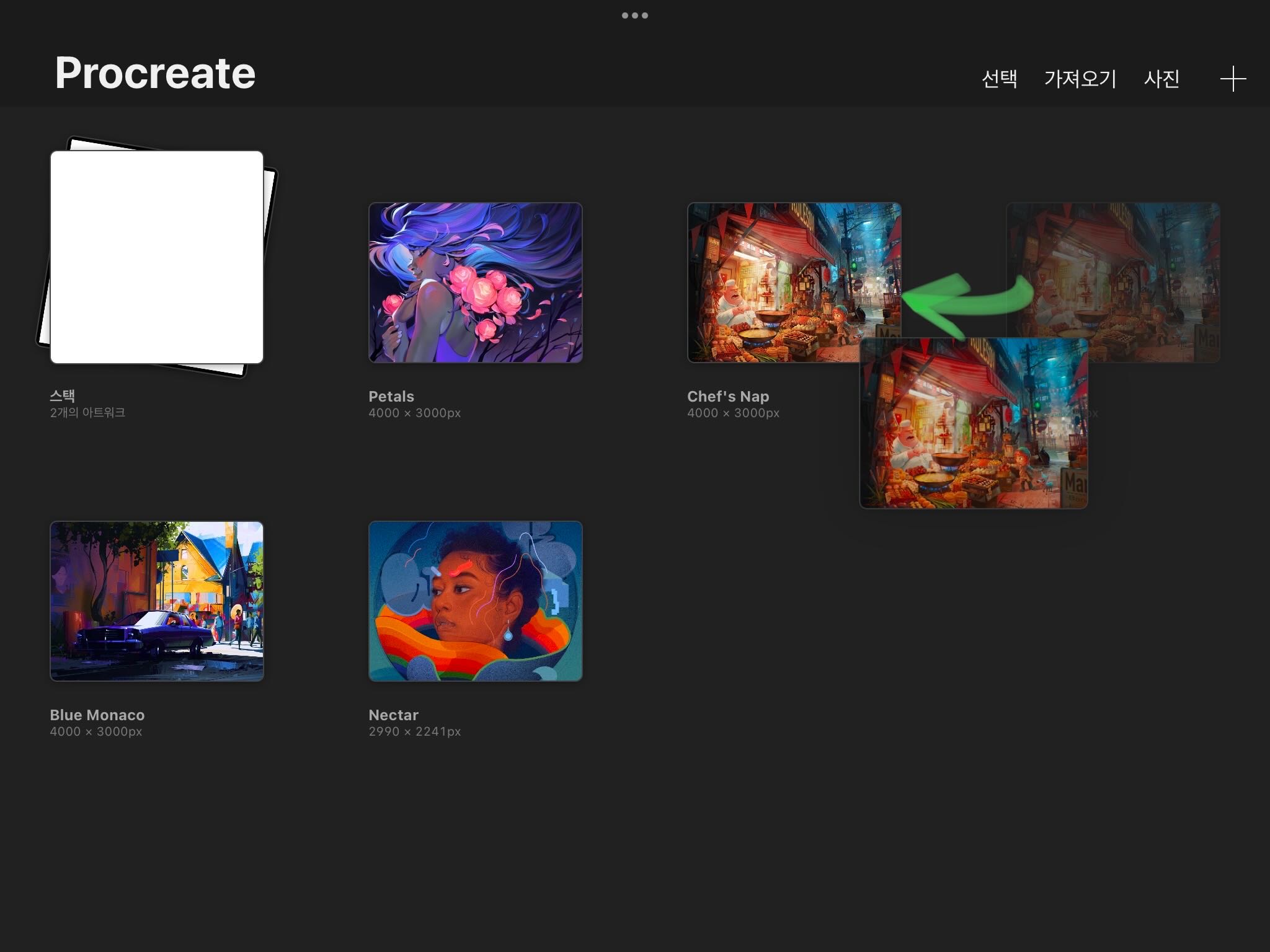Tap the plus icon for new canvas

tap(1233, 79)
